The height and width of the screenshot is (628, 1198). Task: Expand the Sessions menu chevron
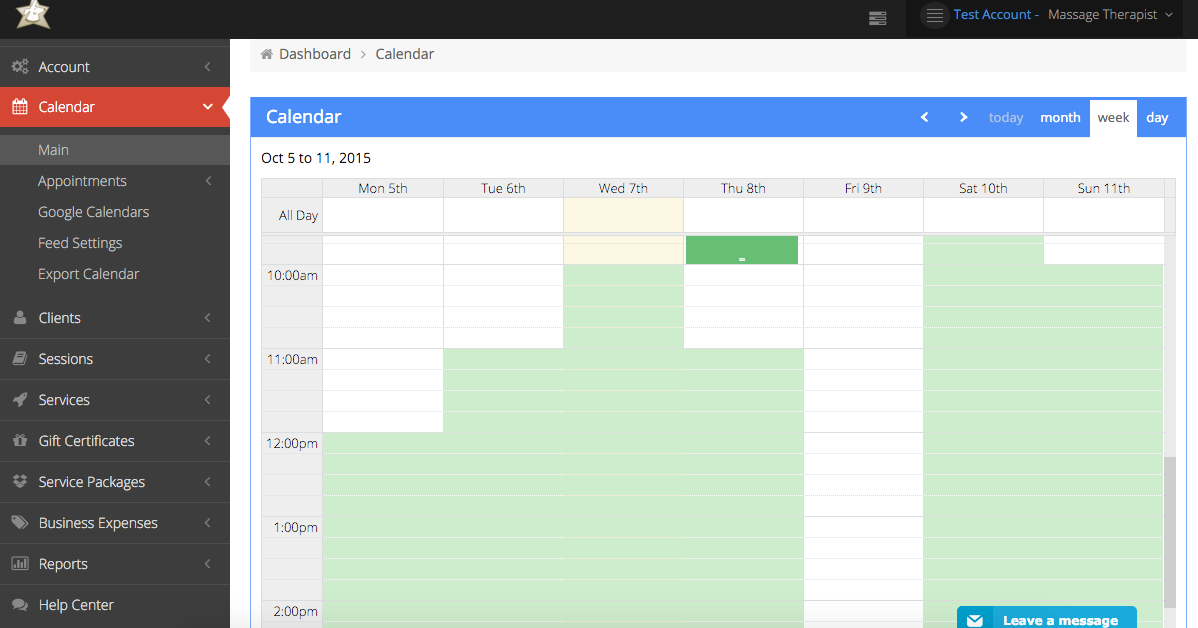point(208,358)
